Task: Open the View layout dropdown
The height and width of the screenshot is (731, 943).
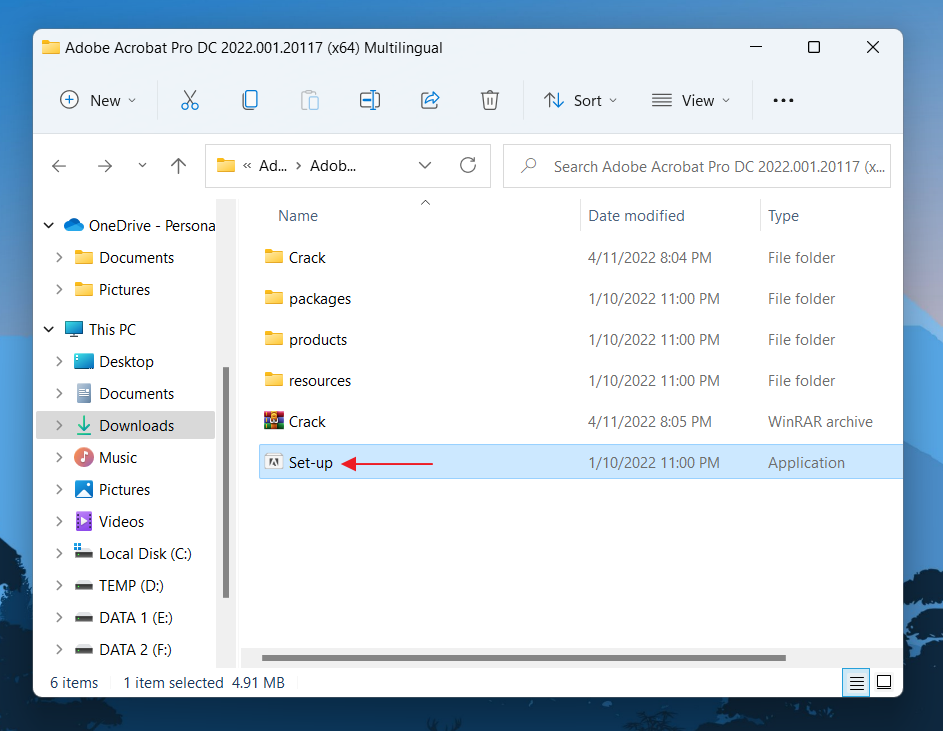Action: (x=691, y=100)
